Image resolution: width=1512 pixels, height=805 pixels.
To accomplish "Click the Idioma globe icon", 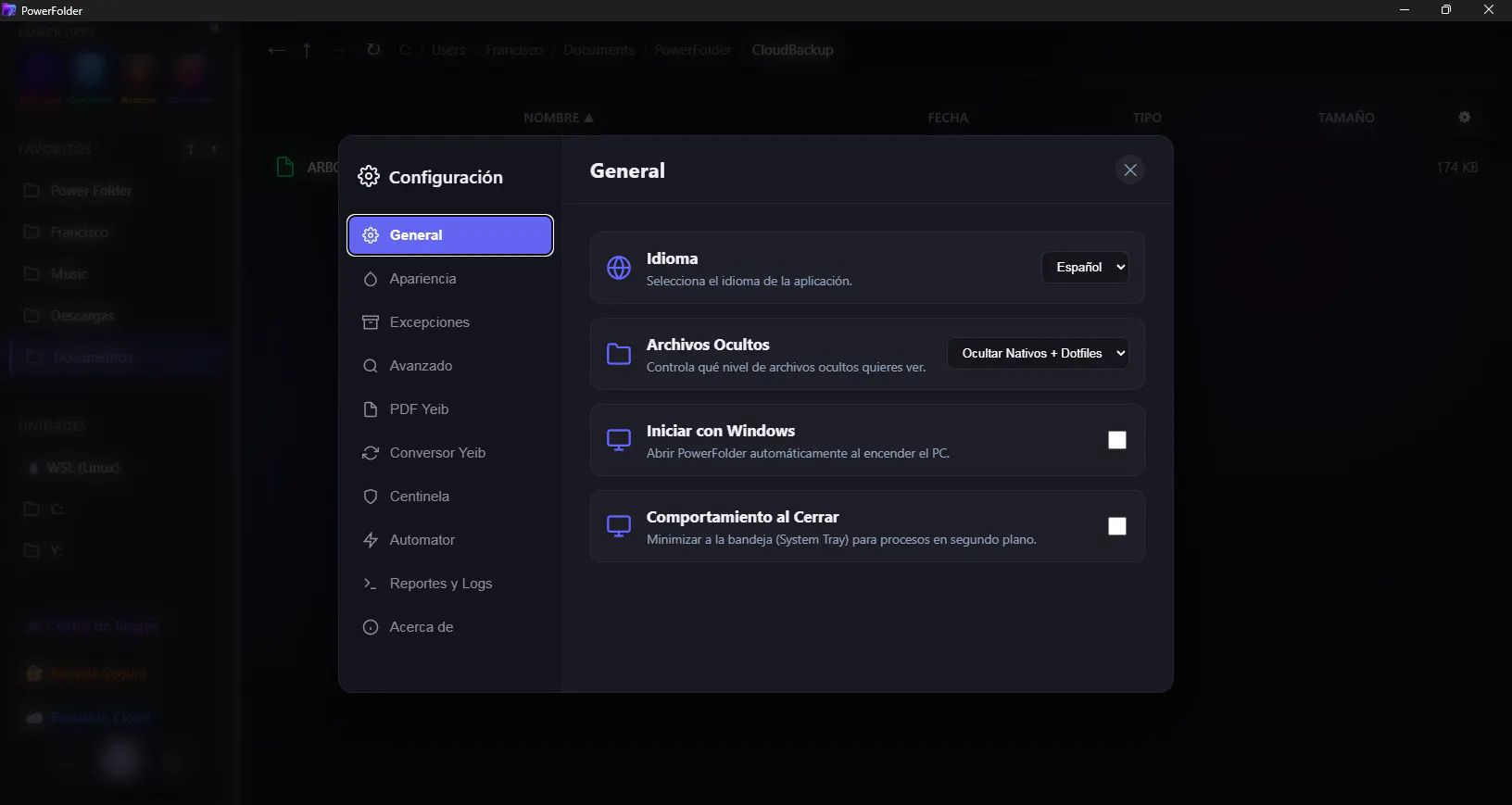I will coord(619,268).
